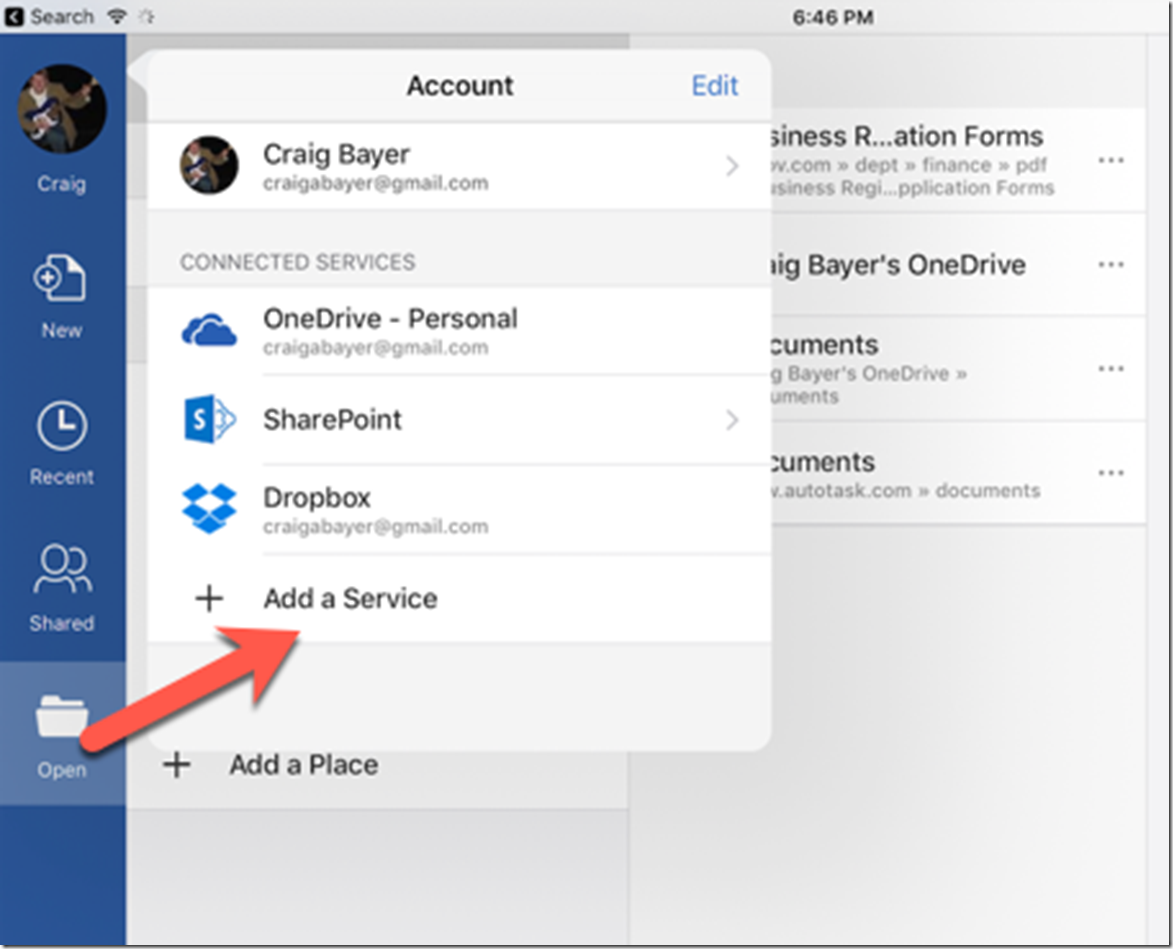This screenshot has width=1173, height=949.
Task: Open more options for autotask.com documents
Action: coord(1111,473)
